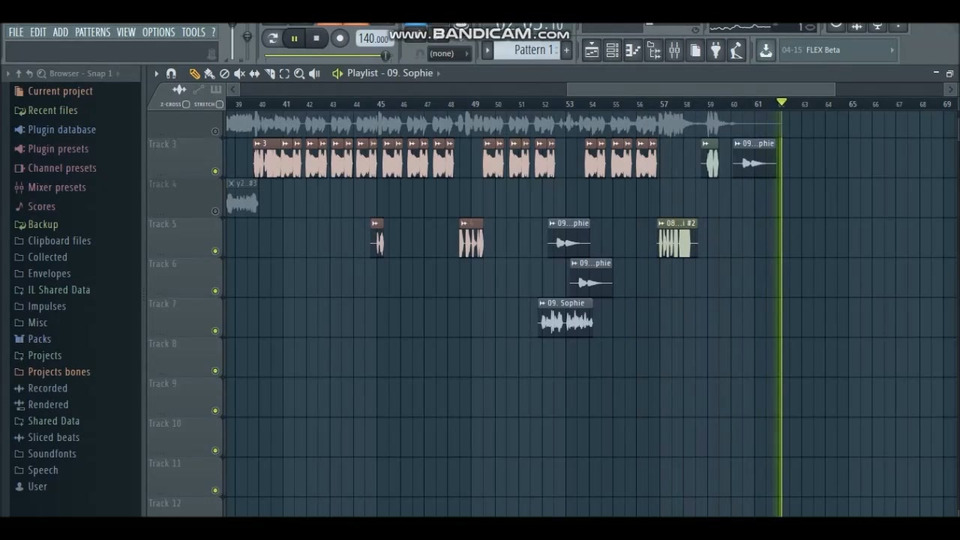The image size is (960, 540).
Task: Mute Track 3 with its green LED
Action: pos(215,171)
